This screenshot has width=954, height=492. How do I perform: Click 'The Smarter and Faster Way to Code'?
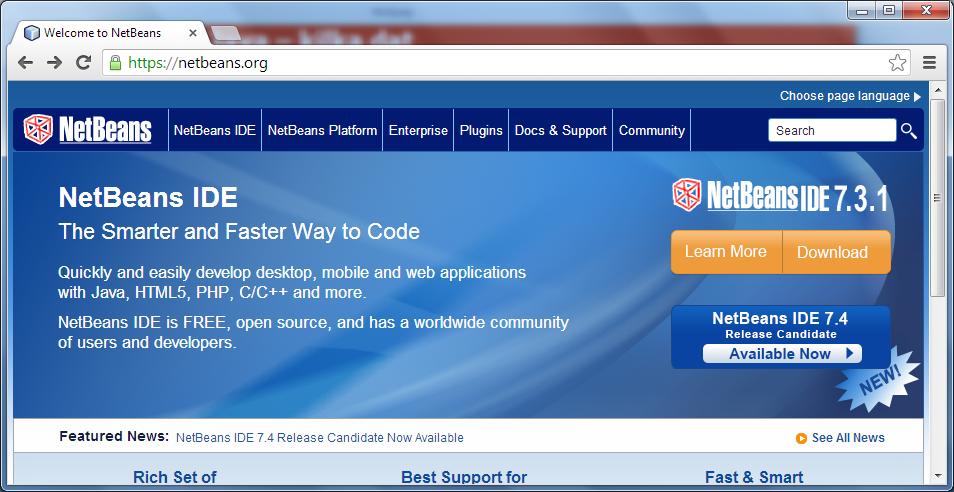238,232
